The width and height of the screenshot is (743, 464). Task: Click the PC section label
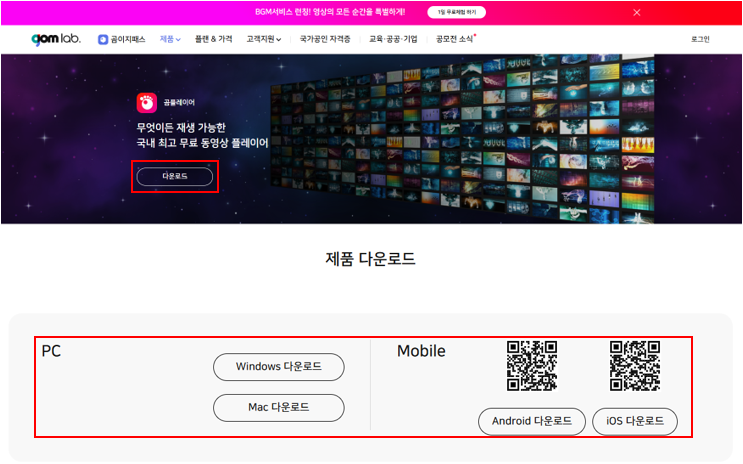point(51,351)
